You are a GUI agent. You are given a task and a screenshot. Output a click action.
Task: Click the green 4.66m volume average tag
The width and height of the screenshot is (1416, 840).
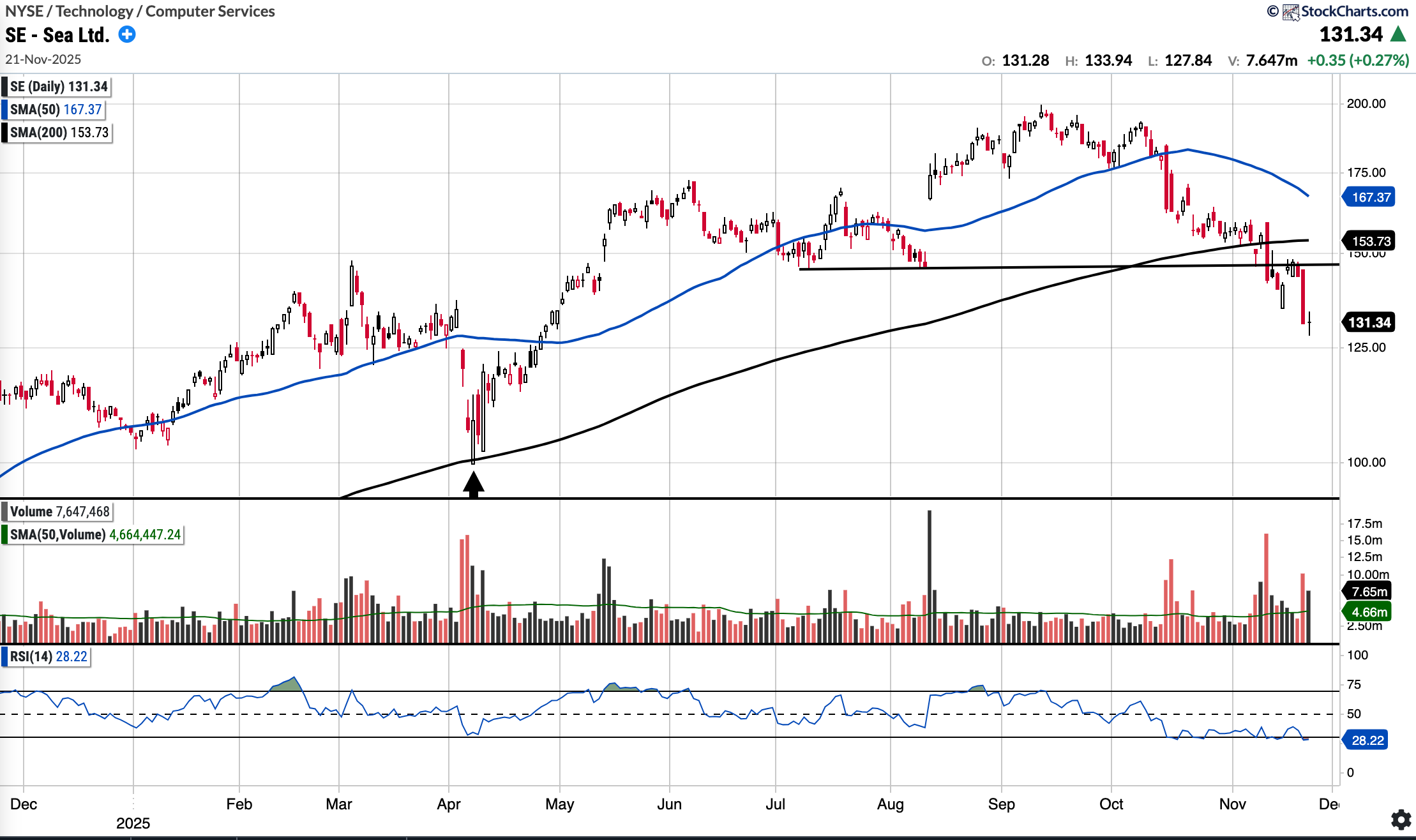[1368, 612]
